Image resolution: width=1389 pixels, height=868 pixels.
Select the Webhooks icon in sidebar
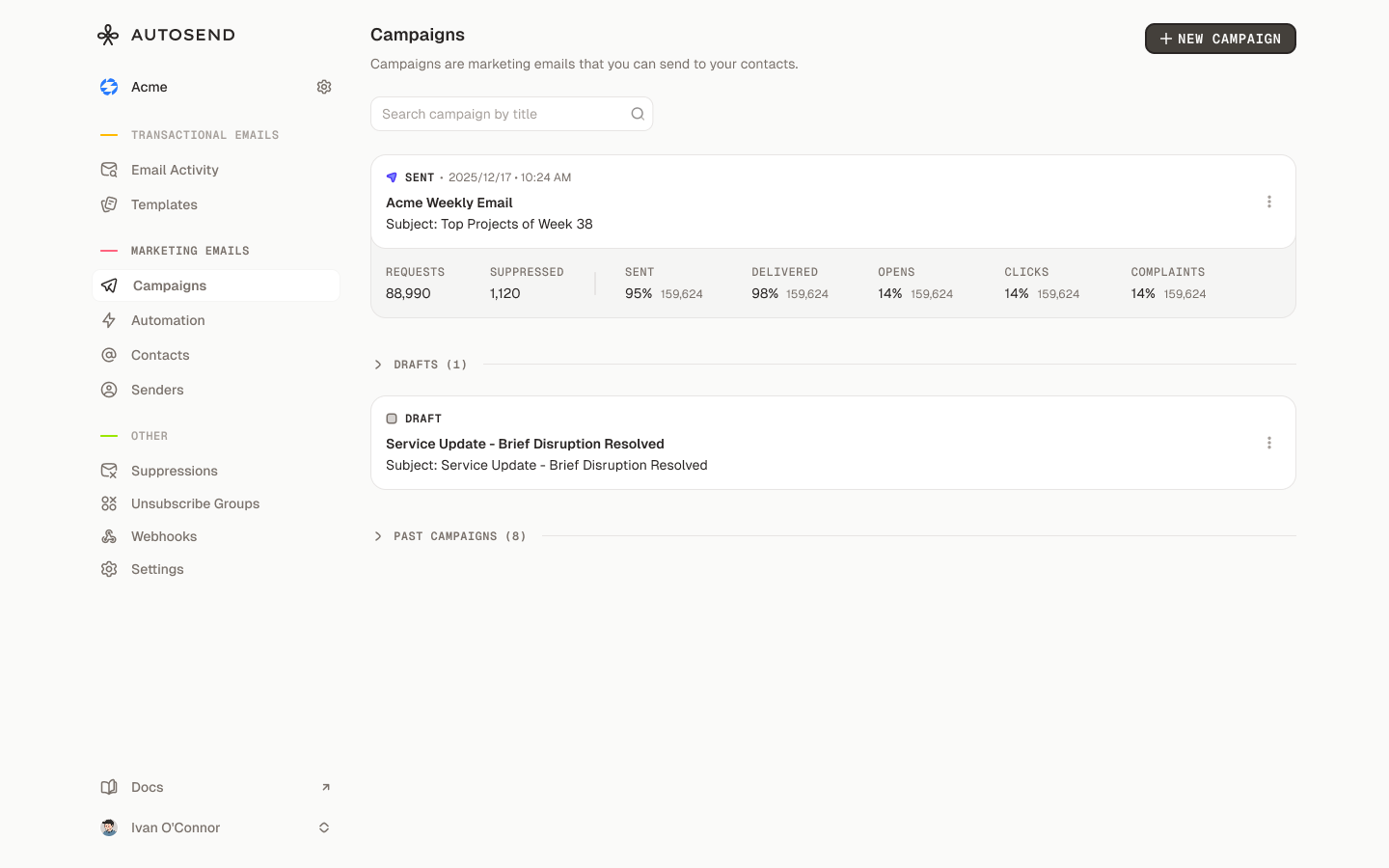(x=108, y=536)
